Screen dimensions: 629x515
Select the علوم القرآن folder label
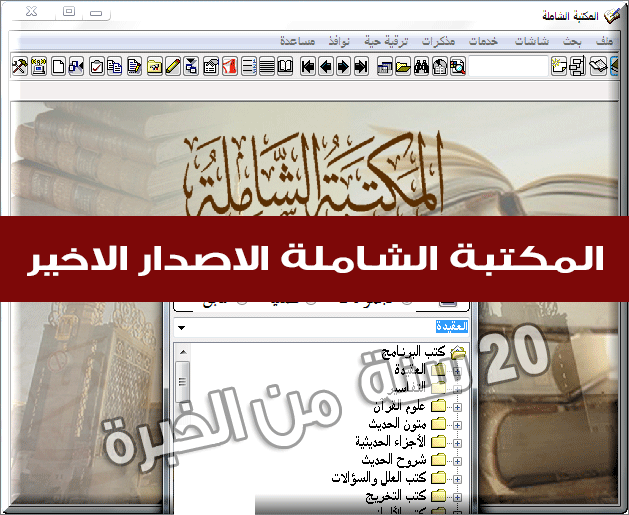tap(399, 406)
